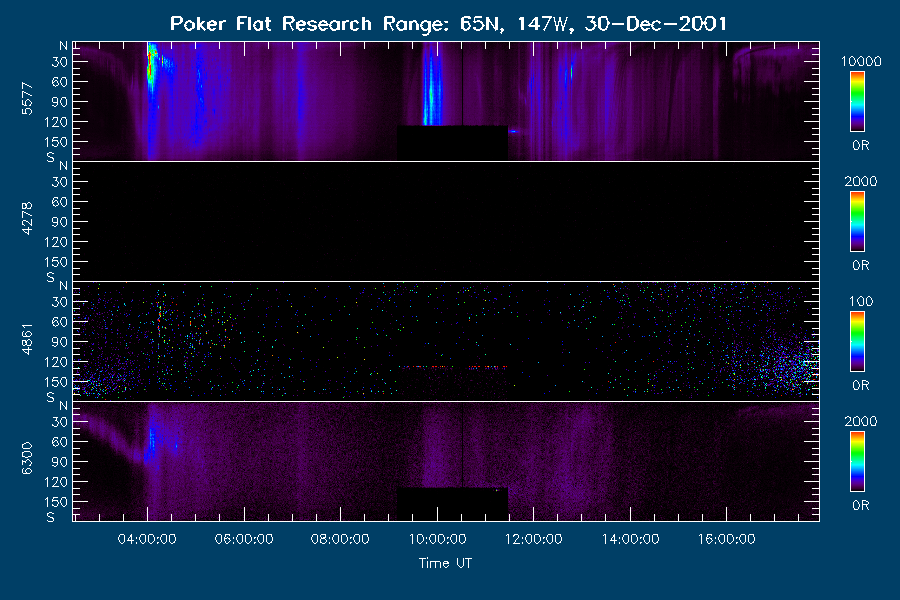Click the 0R label beside the 6300 panel
The width and height of the screenshot is (900, 600).
click(860, 506)
